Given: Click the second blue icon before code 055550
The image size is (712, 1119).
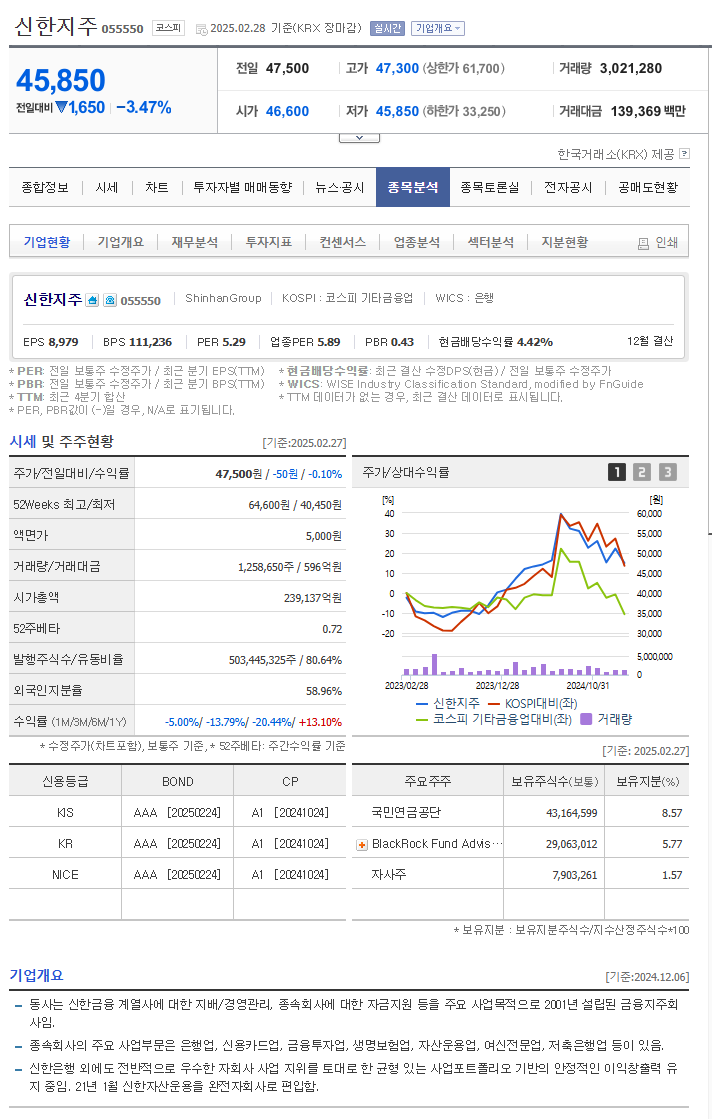Looking at the screenshot, I should pyautogui.click(x=110, y=300).
